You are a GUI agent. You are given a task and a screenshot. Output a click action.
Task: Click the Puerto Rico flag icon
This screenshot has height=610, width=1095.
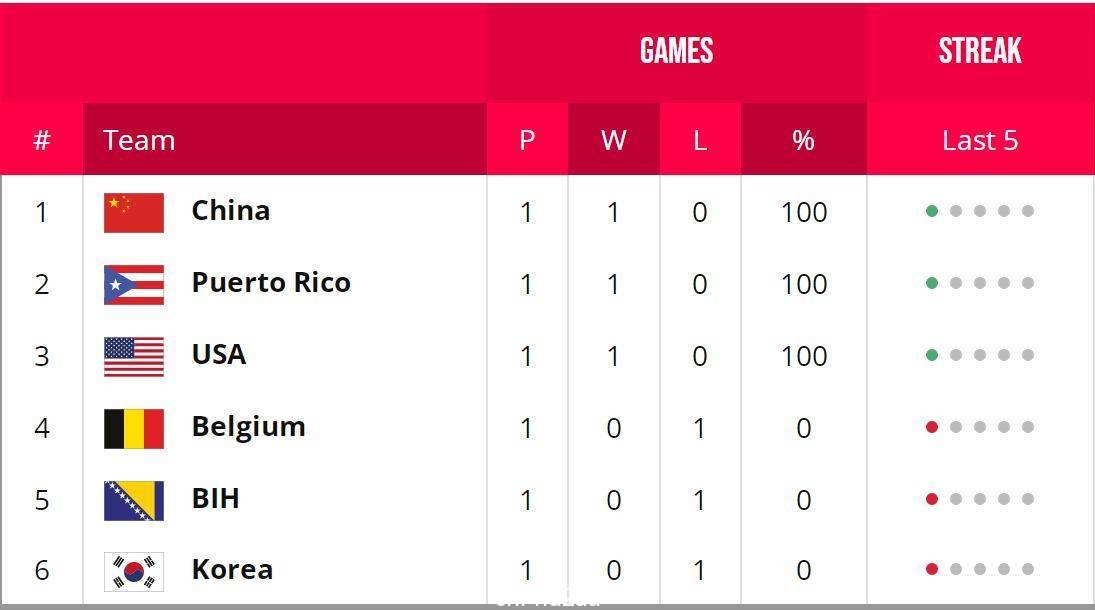coord(134,284)
